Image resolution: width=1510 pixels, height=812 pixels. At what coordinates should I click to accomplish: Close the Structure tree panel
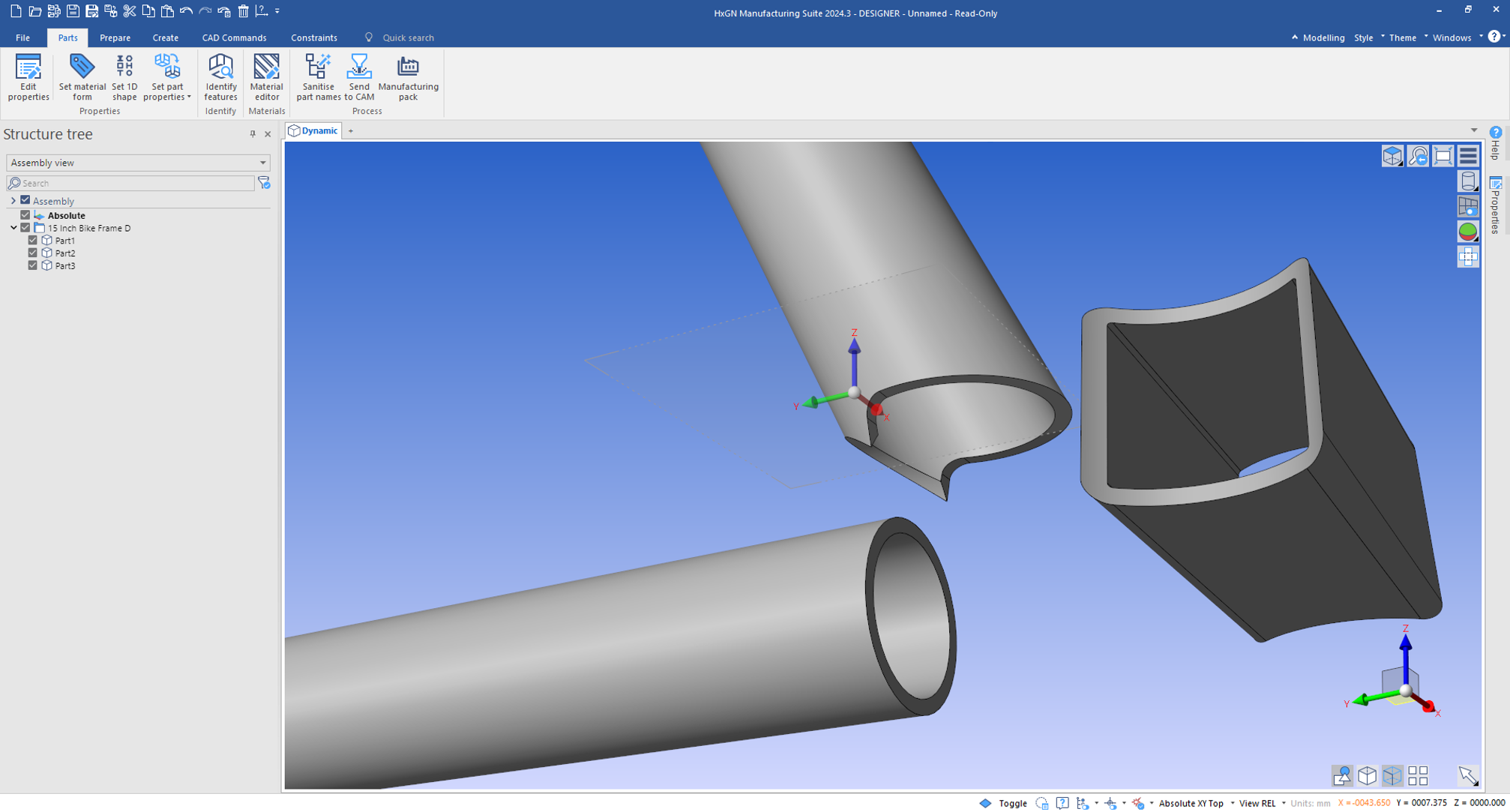[268, 134]
